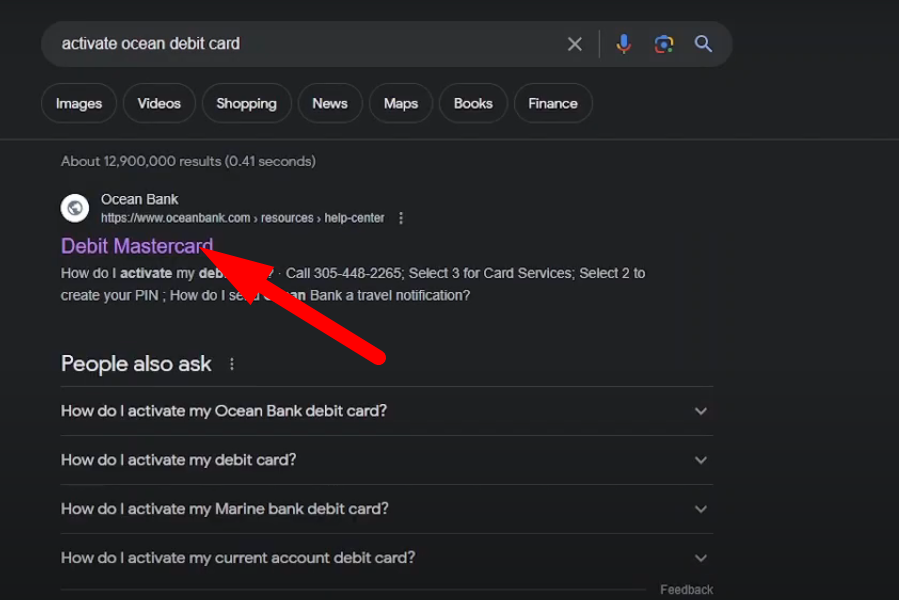Select the News tab

[330, 103]
